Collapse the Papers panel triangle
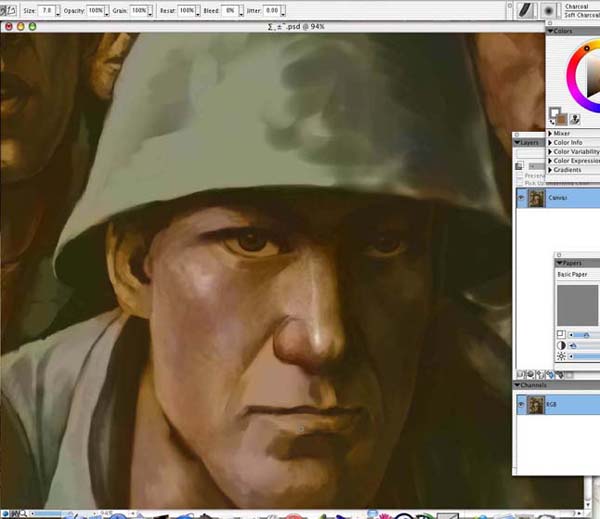 [559, 263]
